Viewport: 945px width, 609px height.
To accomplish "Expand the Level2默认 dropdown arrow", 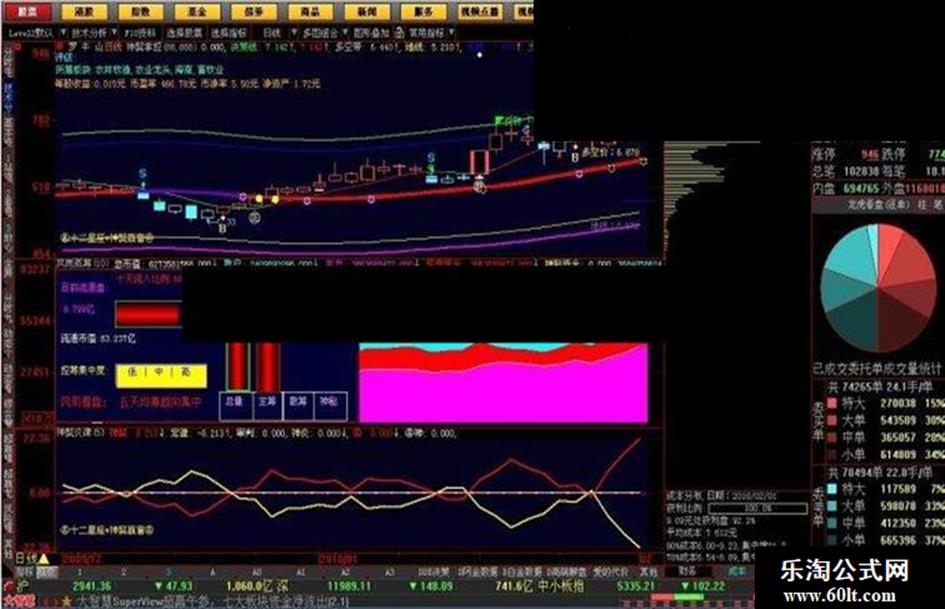I will coord(61,32).
